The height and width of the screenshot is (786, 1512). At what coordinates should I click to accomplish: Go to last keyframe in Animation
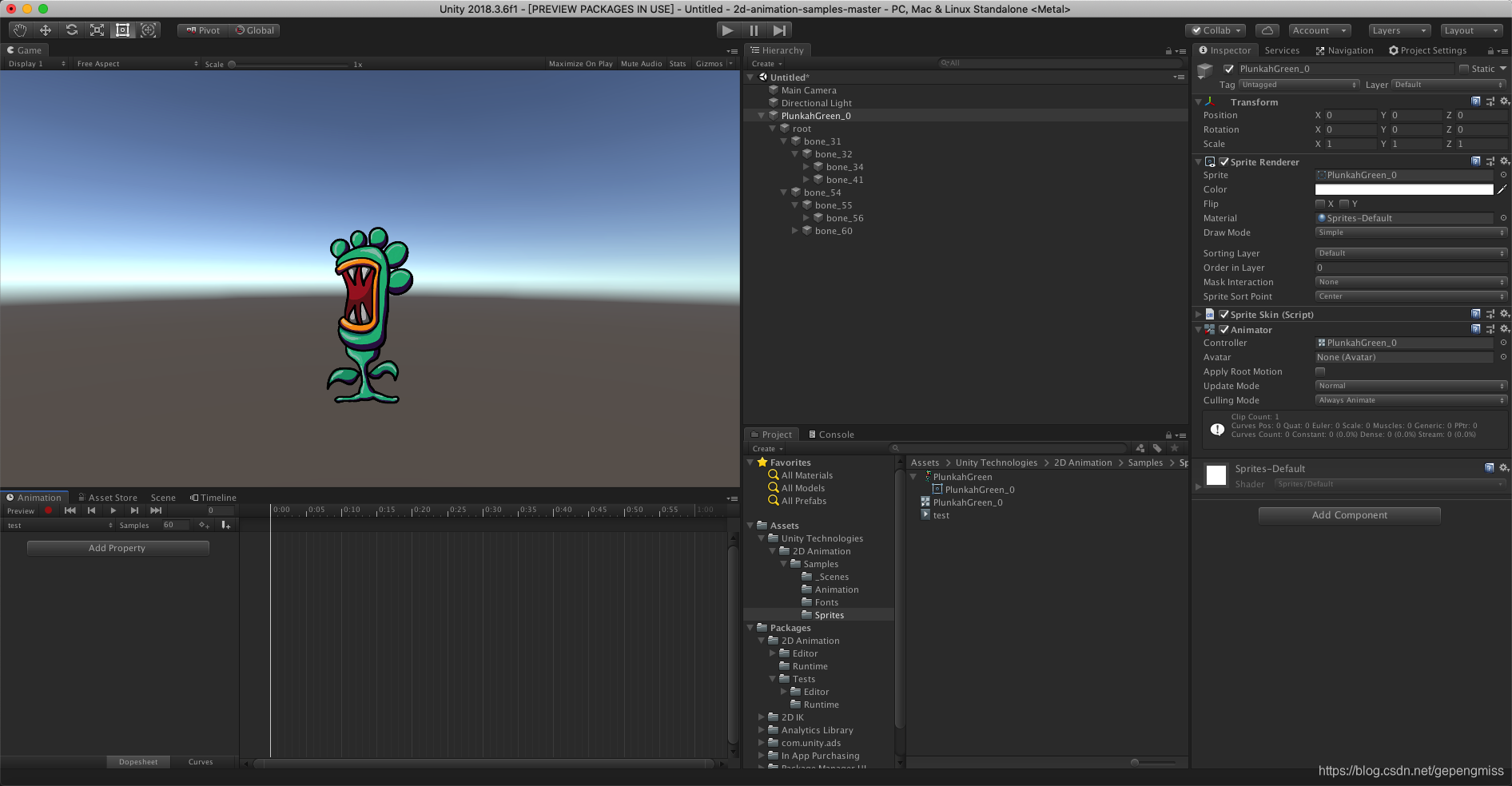coord(156,510)
